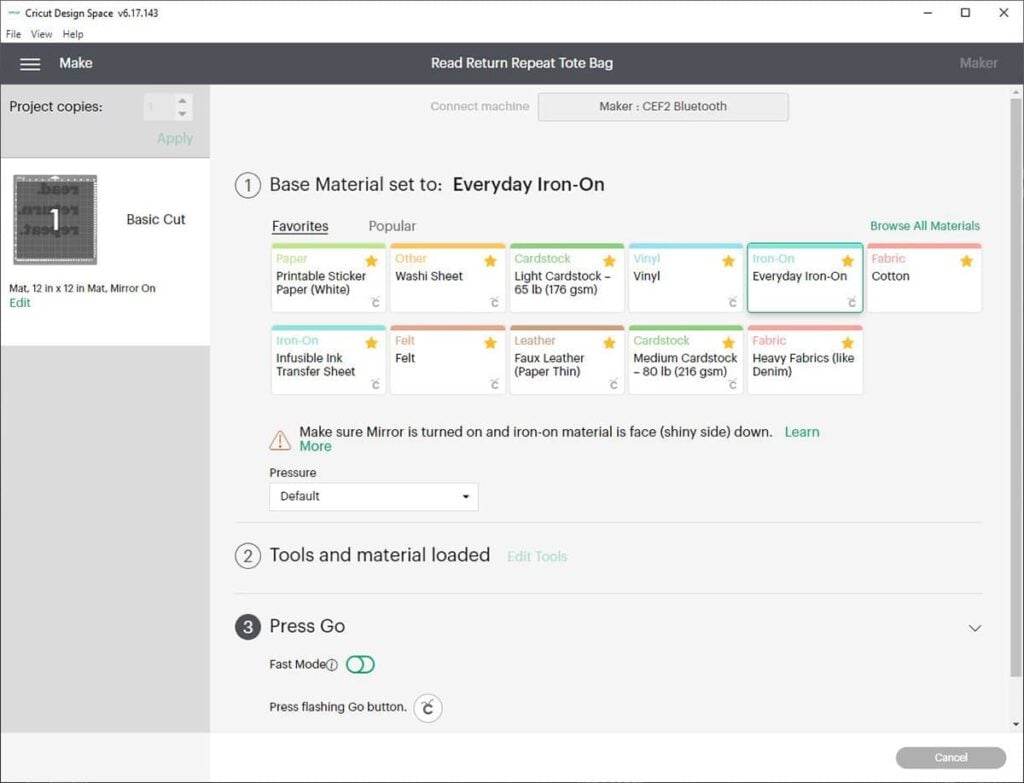Click Cricut logo icon on Printable Sticker Paper card

click(x=376, y=302)
